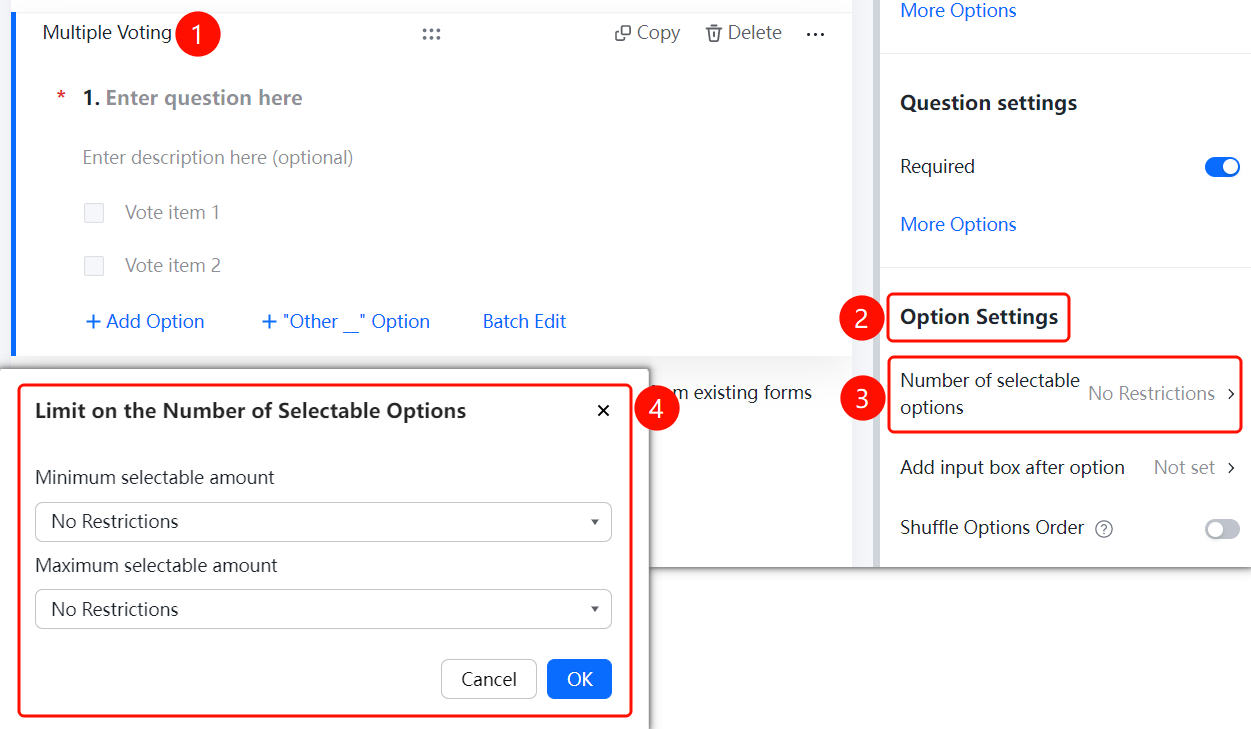Screen dimensions: 1251x729
Task: Toggle the Required switch off
Action: tap(1222, 167)
